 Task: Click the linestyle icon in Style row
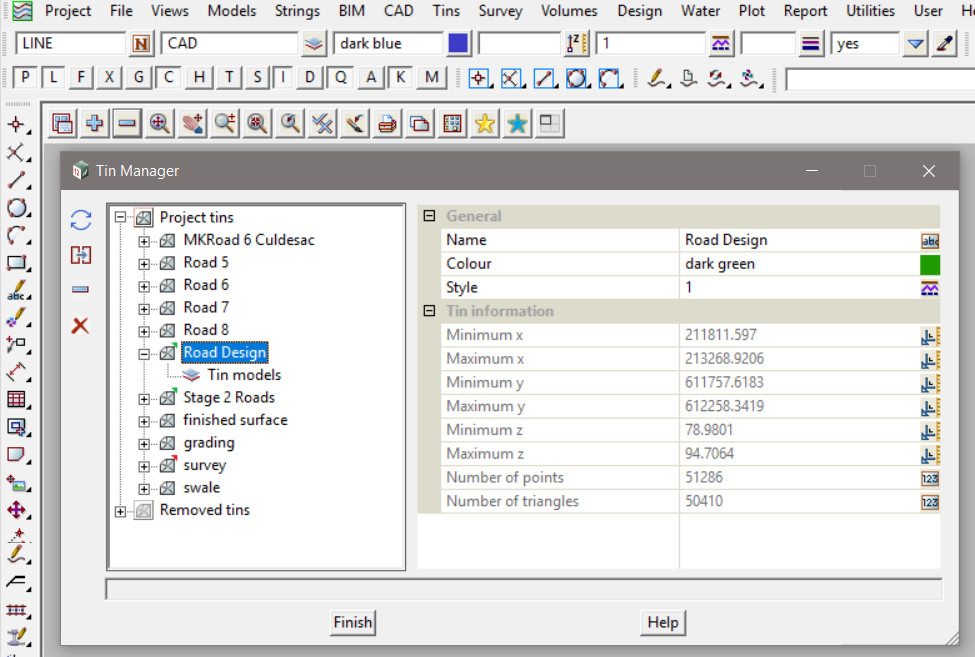[x=930, y=288]
